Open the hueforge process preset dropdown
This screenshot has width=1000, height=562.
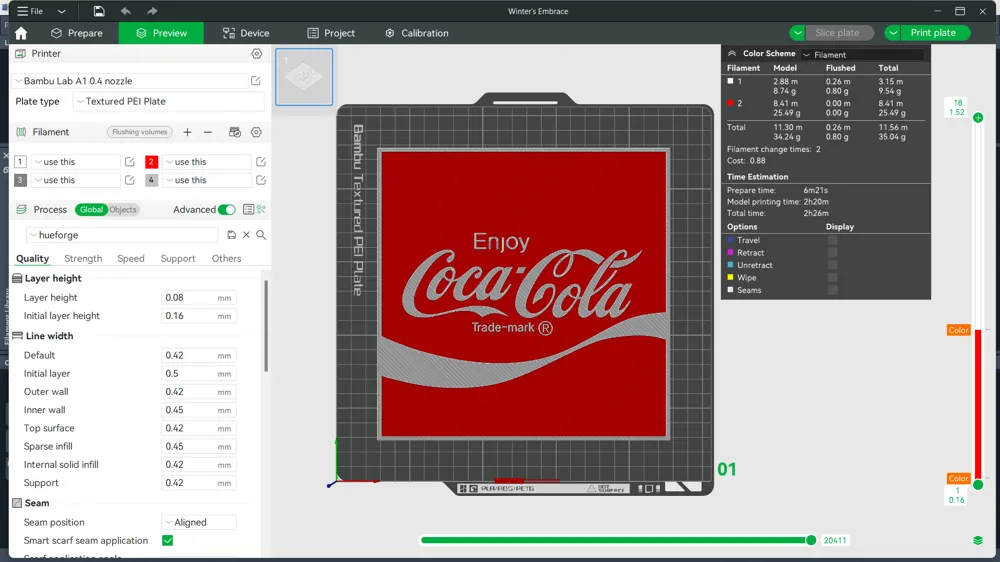(122, 235)
